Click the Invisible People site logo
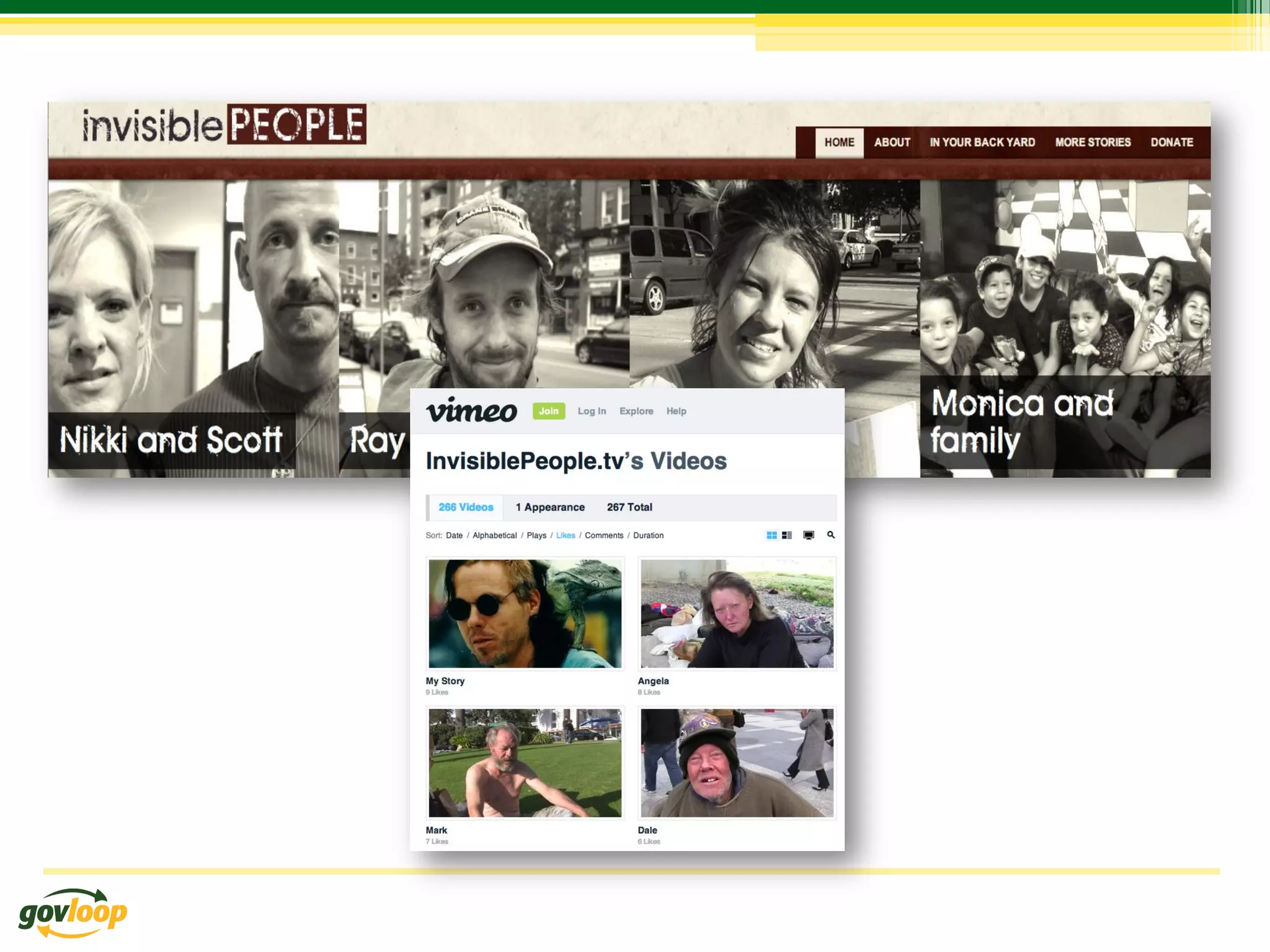The width and height of the screenshot is (1270, 952). (x=224, y=125)
